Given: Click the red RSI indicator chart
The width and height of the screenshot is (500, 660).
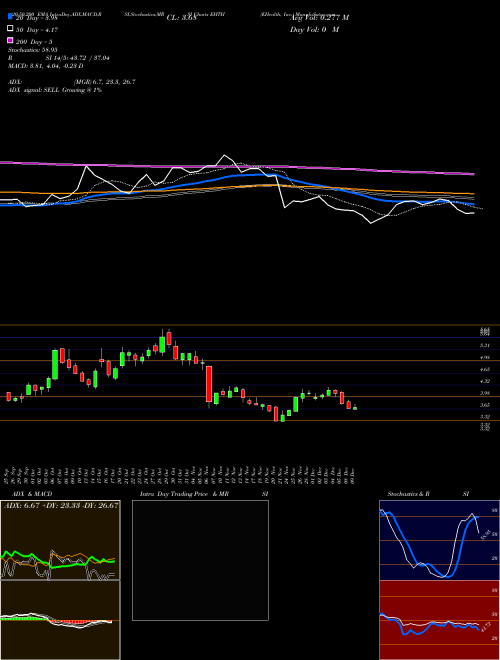Looking at the screenshot, I should click(439, 620).
